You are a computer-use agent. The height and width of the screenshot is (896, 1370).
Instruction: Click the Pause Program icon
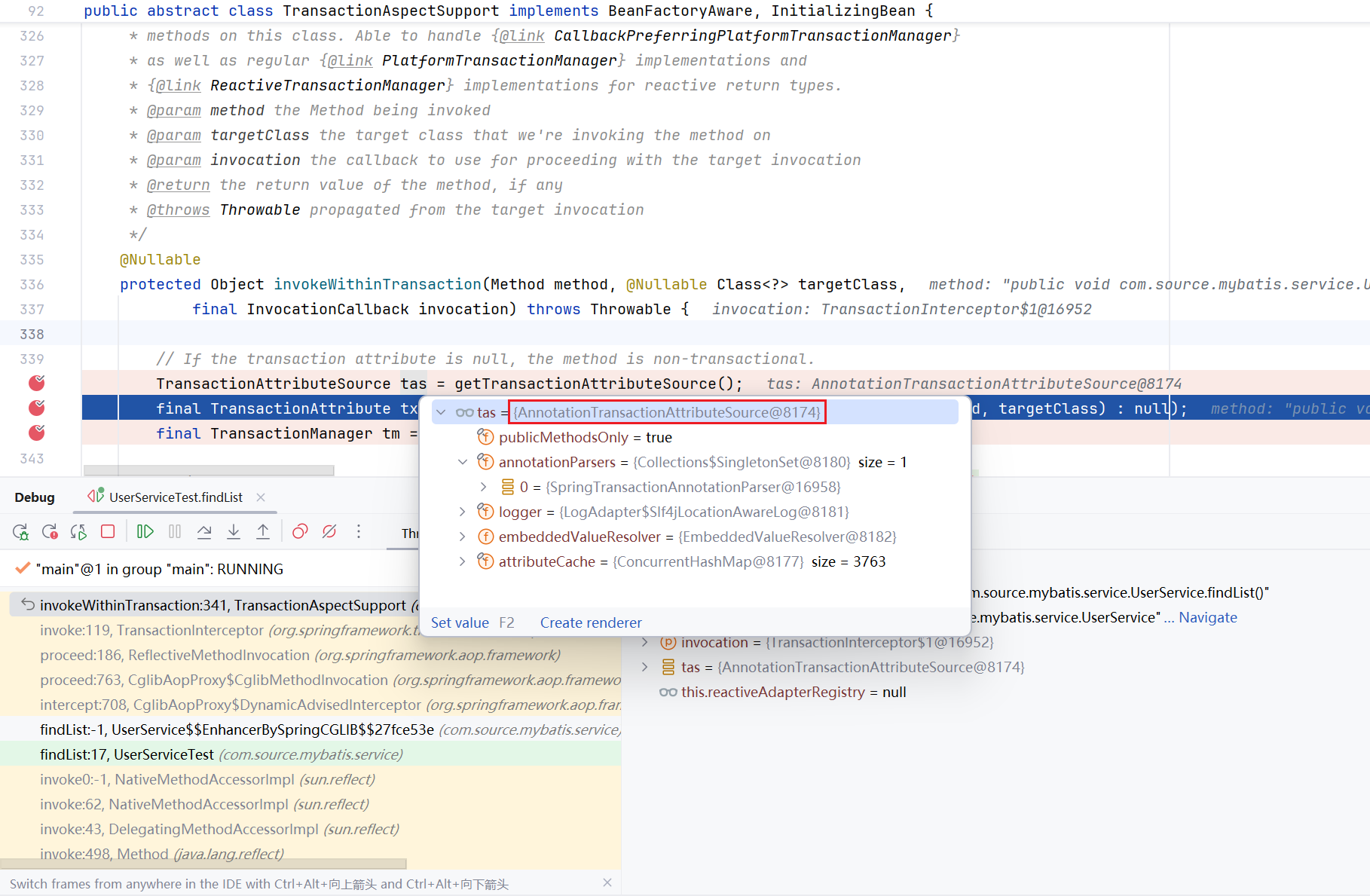[175, 532]
